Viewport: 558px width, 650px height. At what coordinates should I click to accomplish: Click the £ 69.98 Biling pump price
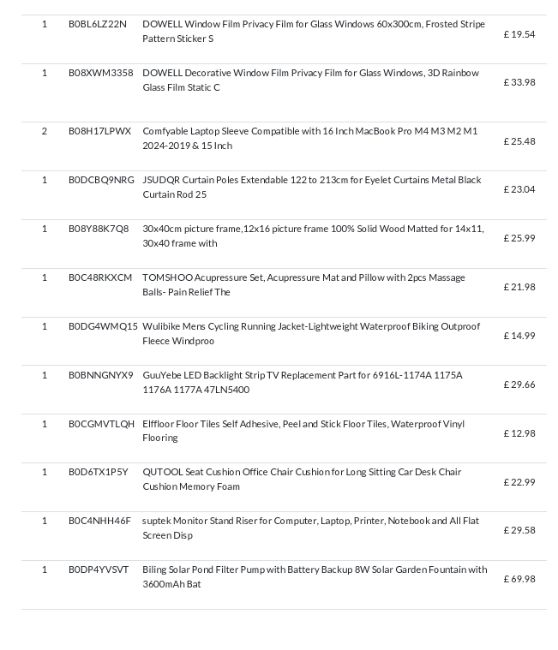[x=519, y=579]
